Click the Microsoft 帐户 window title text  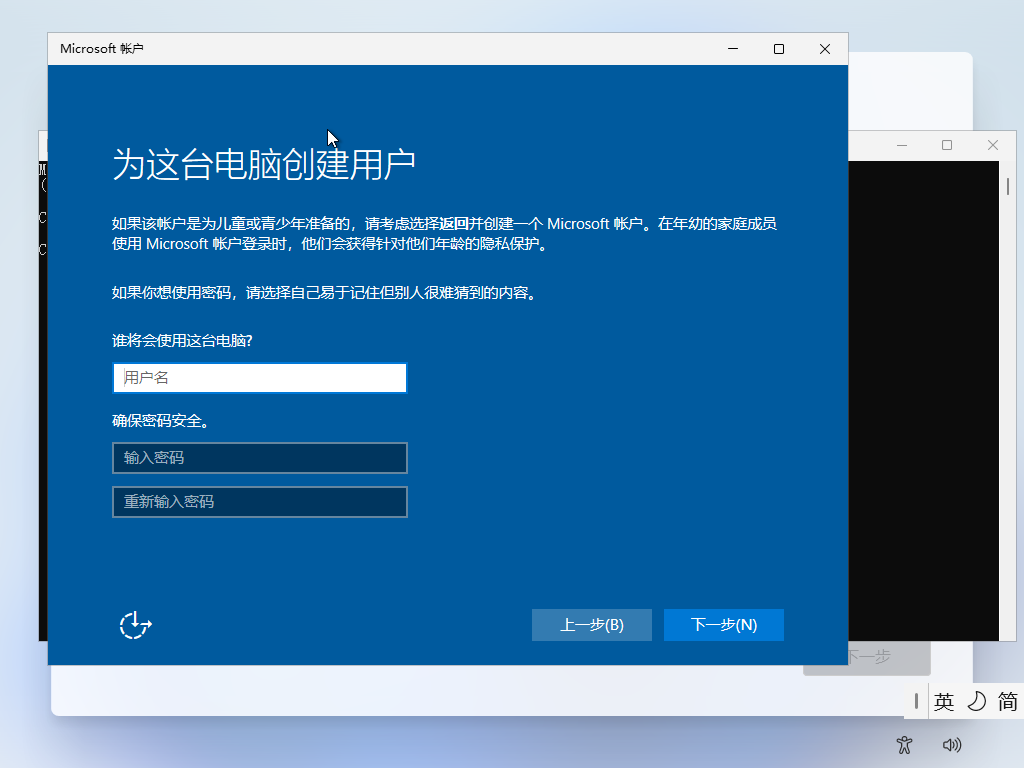102,49
